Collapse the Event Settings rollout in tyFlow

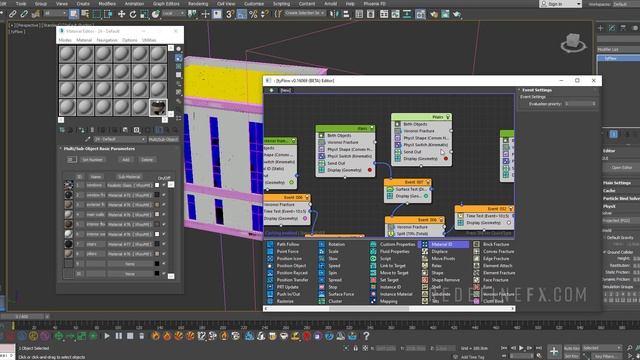tap(538, 90)
